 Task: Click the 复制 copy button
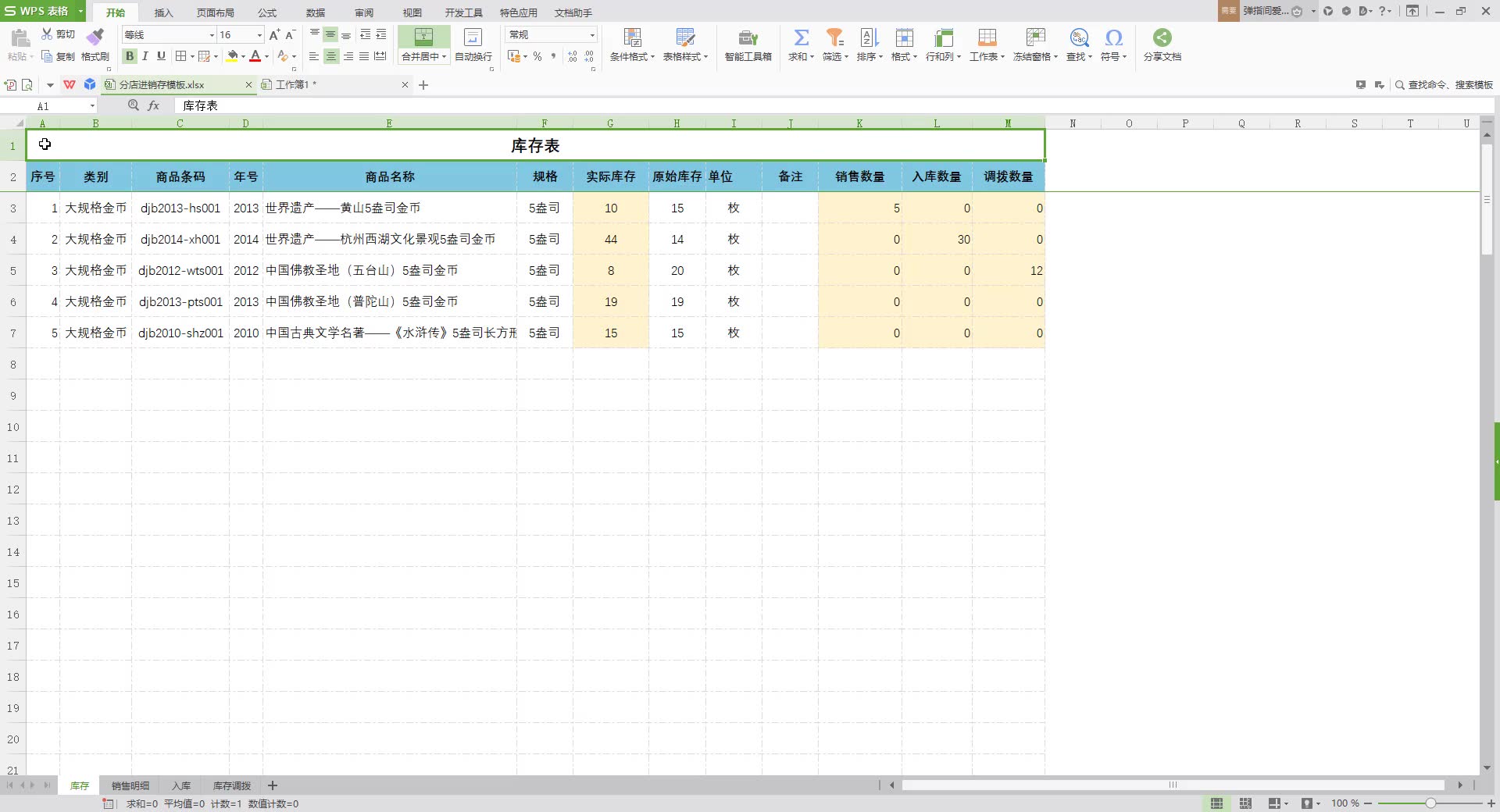pyautogui.click(x=63, y=56)
